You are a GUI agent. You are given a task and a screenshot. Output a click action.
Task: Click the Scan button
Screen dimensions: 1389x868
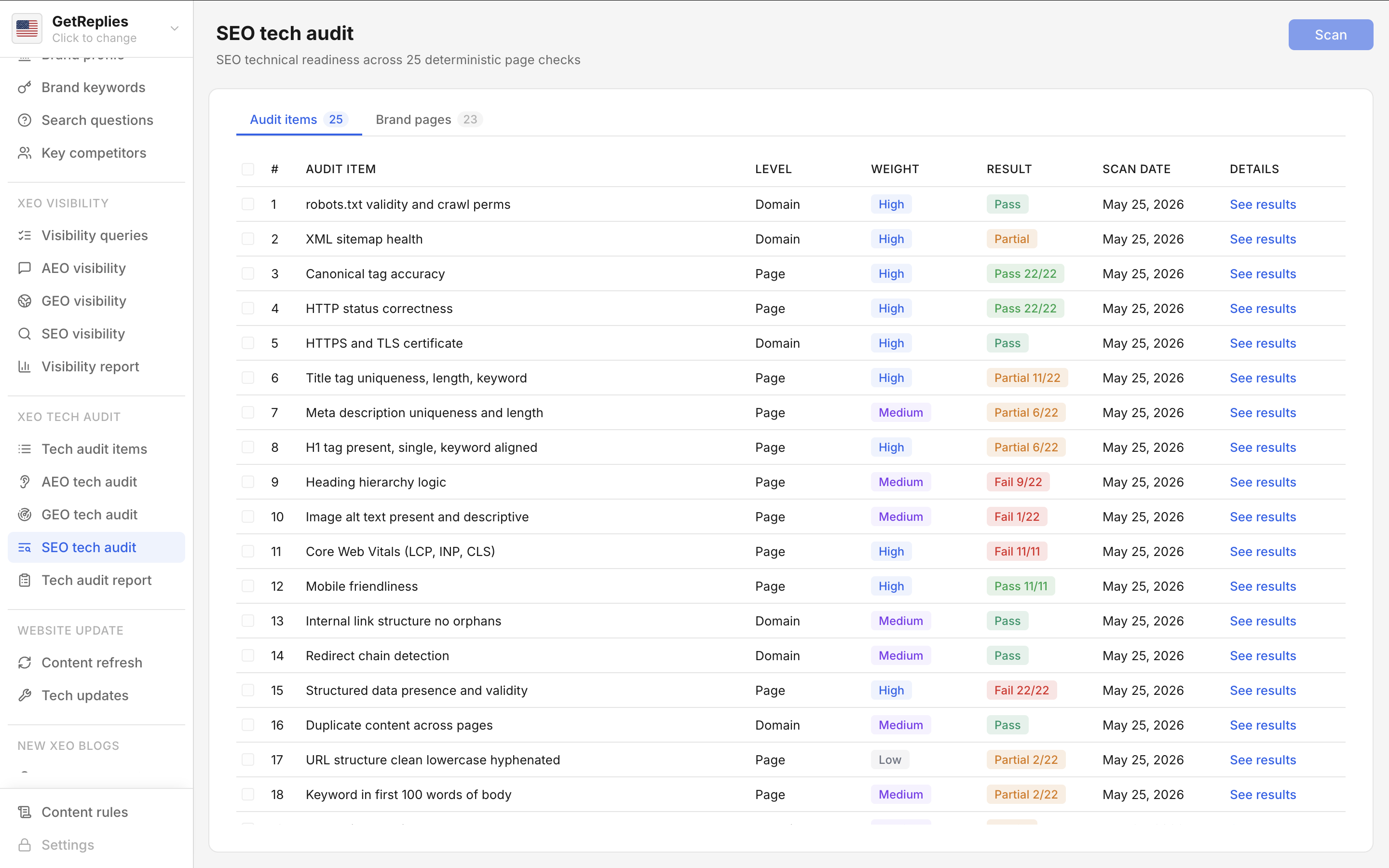pyautogui.click(x=1331, y=34)
